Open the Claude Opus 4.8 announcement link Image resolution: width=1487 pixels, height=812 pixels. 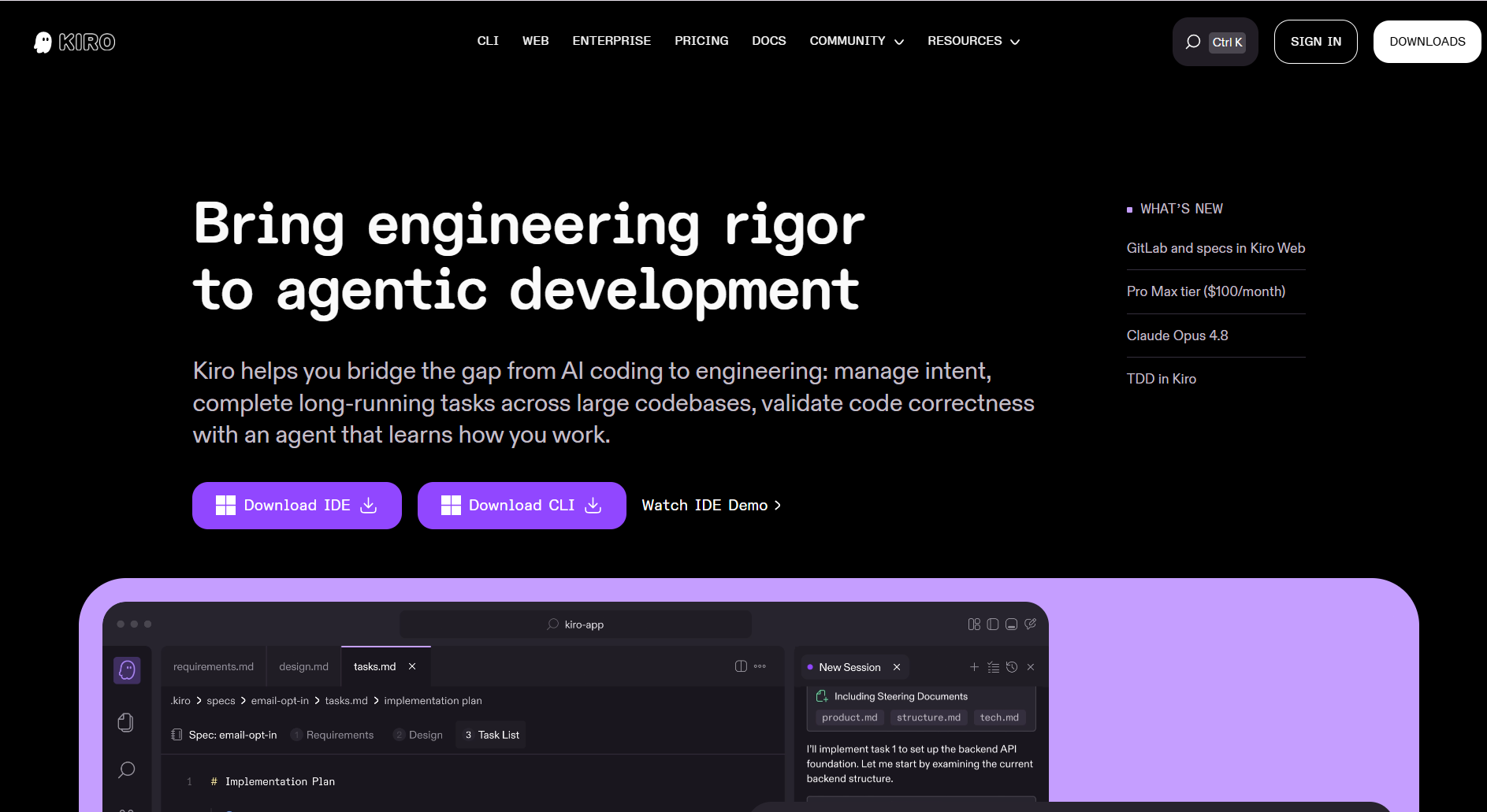(1177, 336)
